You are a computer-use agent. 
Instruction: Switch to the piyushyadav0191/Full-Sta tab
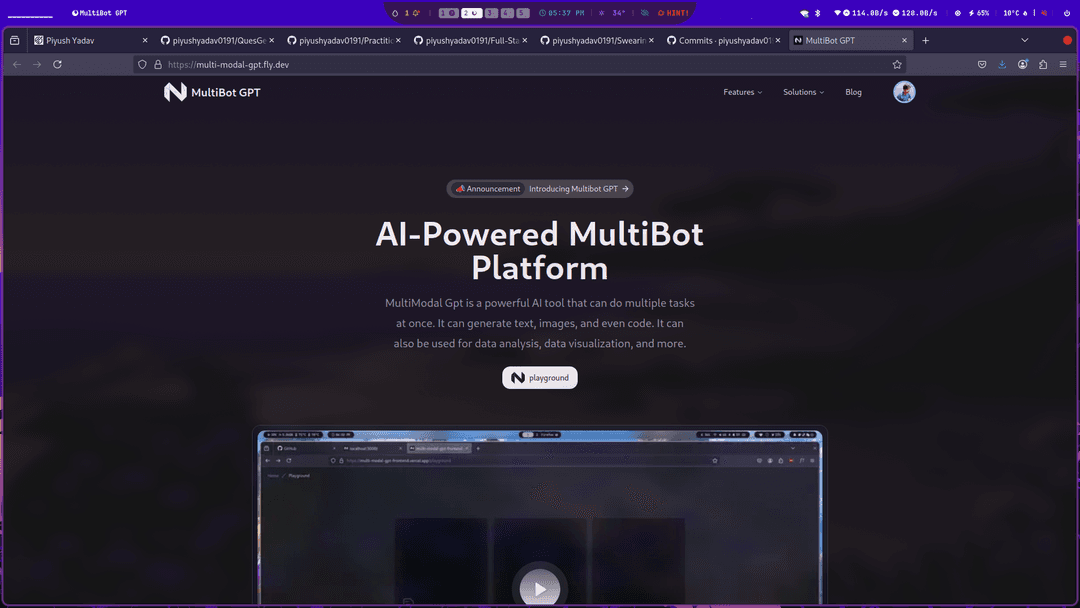coord(470,41)
